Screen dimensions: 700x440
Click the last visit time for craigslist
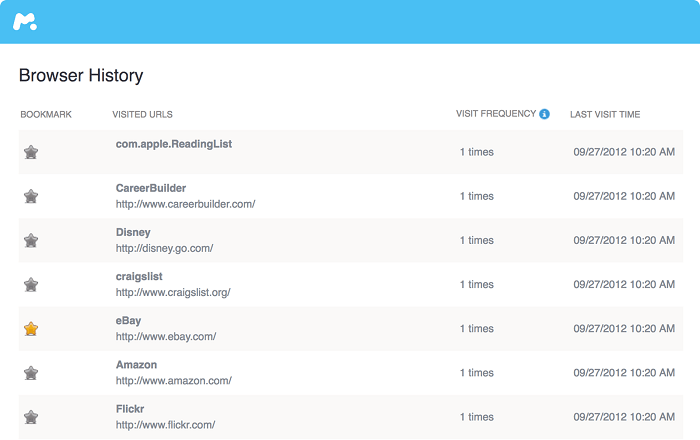click(624, 285)
